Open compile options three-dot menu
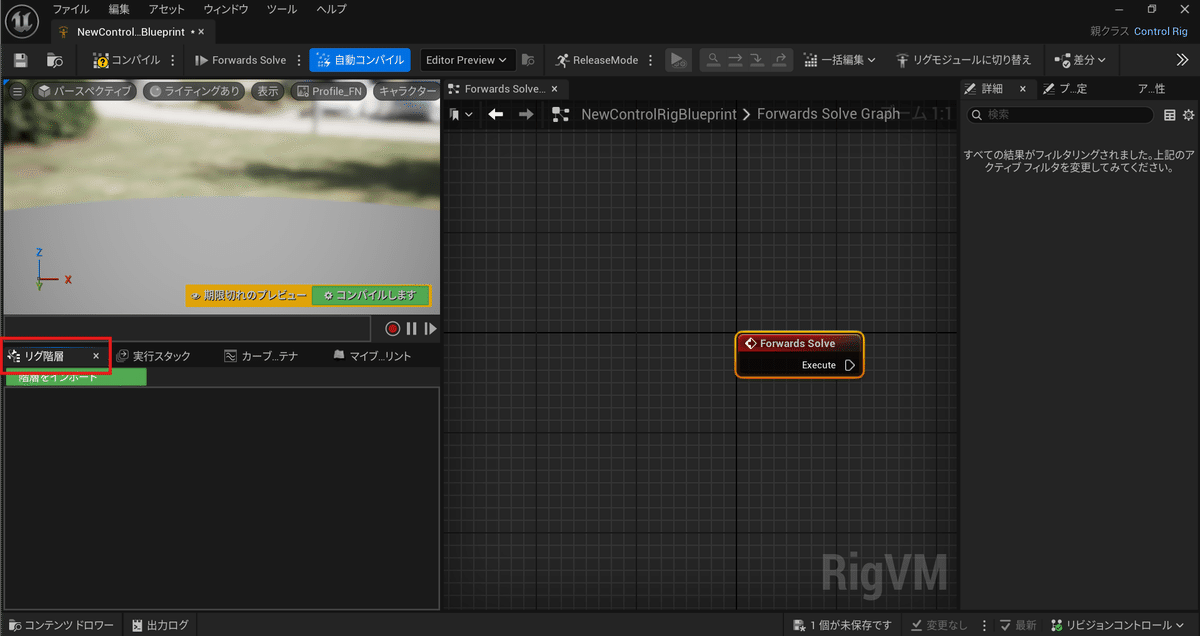This screenshot has width=1200, height=636. click(174, 60)
